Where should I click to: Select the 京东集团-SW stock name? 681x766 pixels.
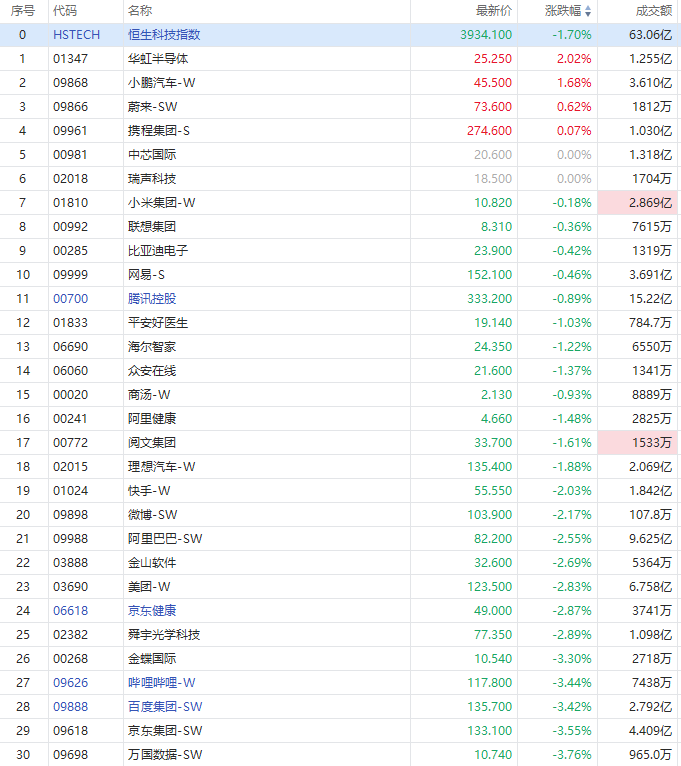(165, 730)
